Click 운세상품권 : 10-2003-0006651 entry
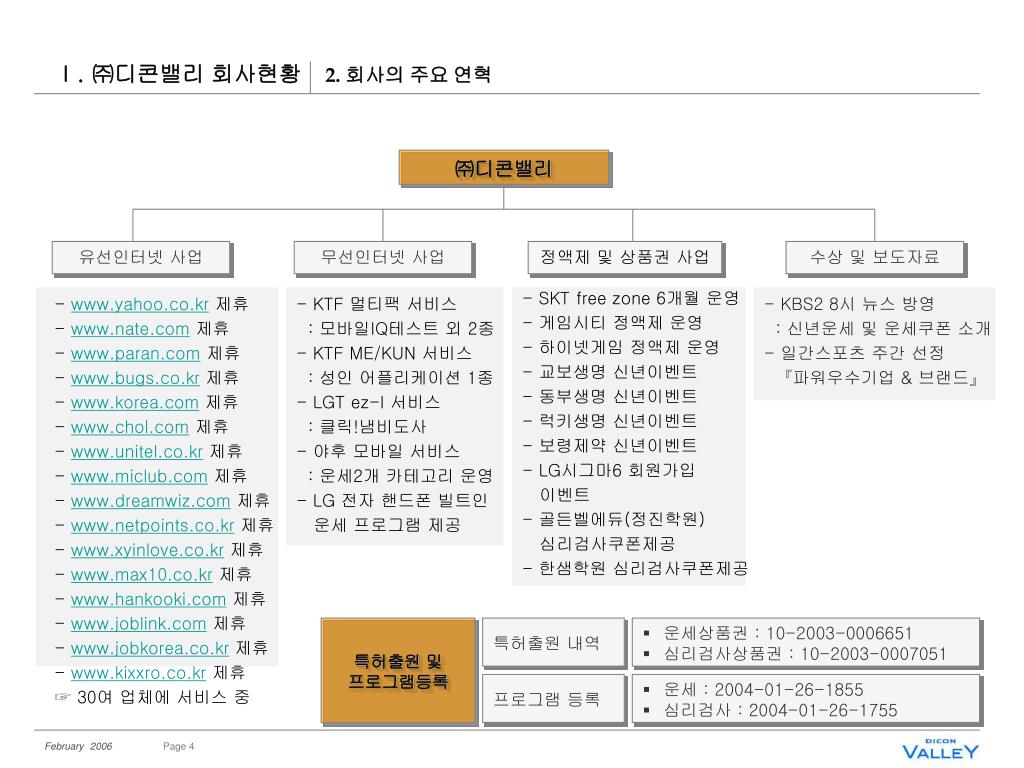The image size is (1024, 768). (787, 633)
